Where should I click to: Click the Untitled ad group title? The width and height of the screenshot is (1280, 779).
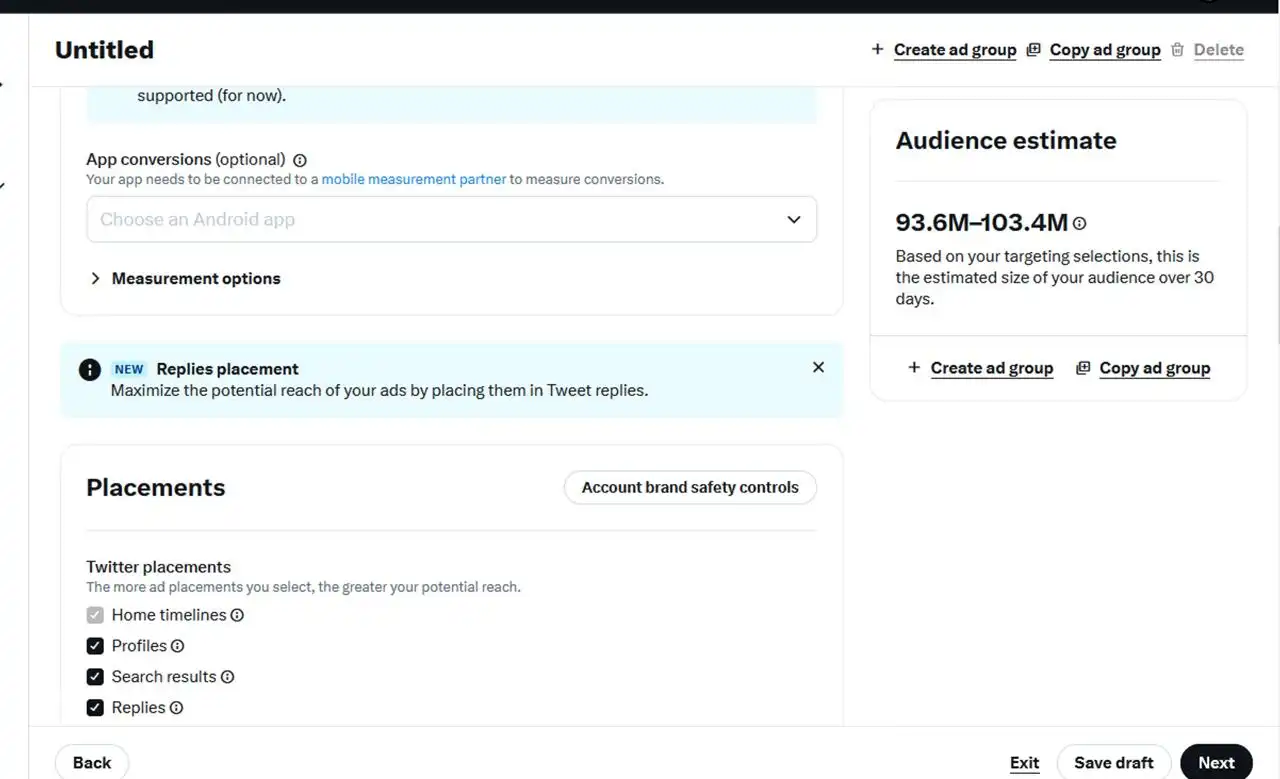(x=104, y=50)
